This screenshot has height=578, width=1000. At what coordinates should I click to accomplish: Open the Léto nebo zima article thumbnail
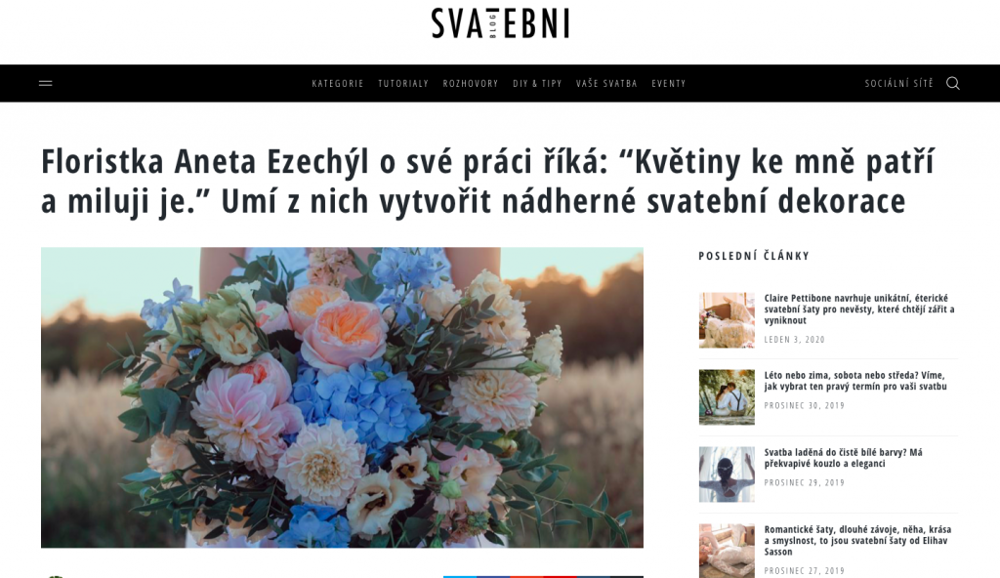(x=726, y=397)
